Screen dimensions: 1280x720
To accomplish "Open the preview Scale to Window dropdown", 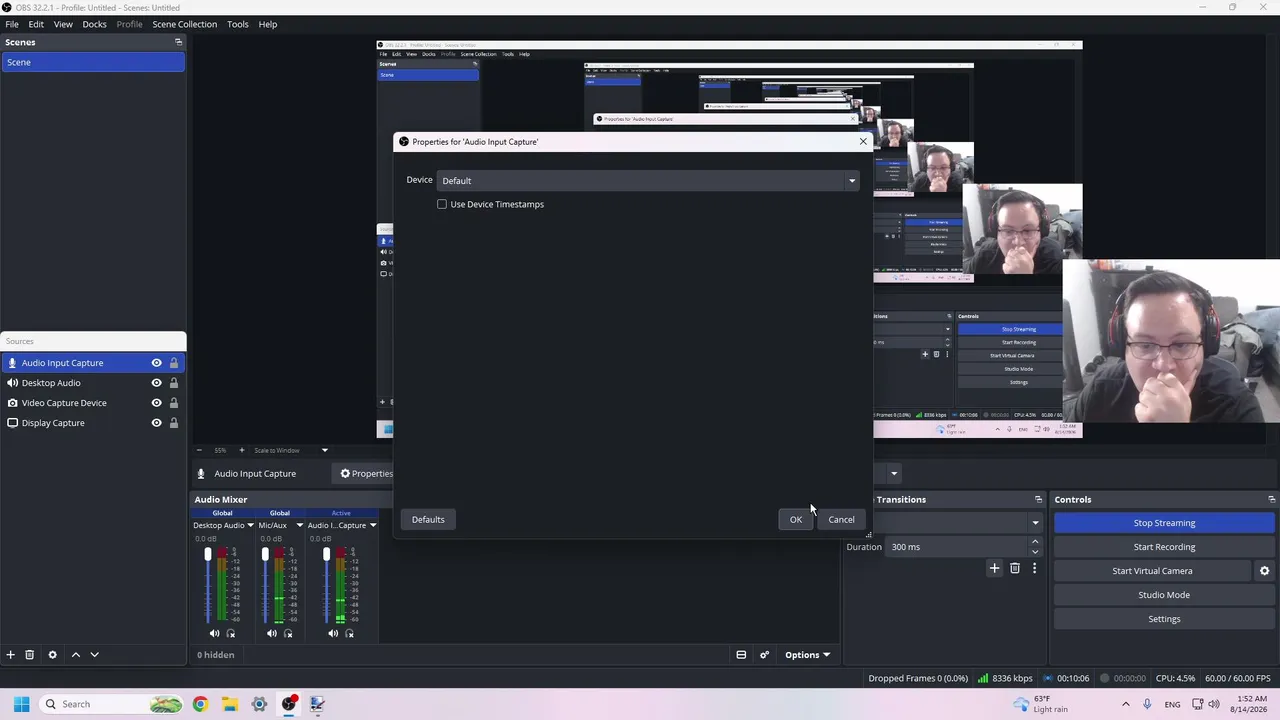I will click(290, 450).
